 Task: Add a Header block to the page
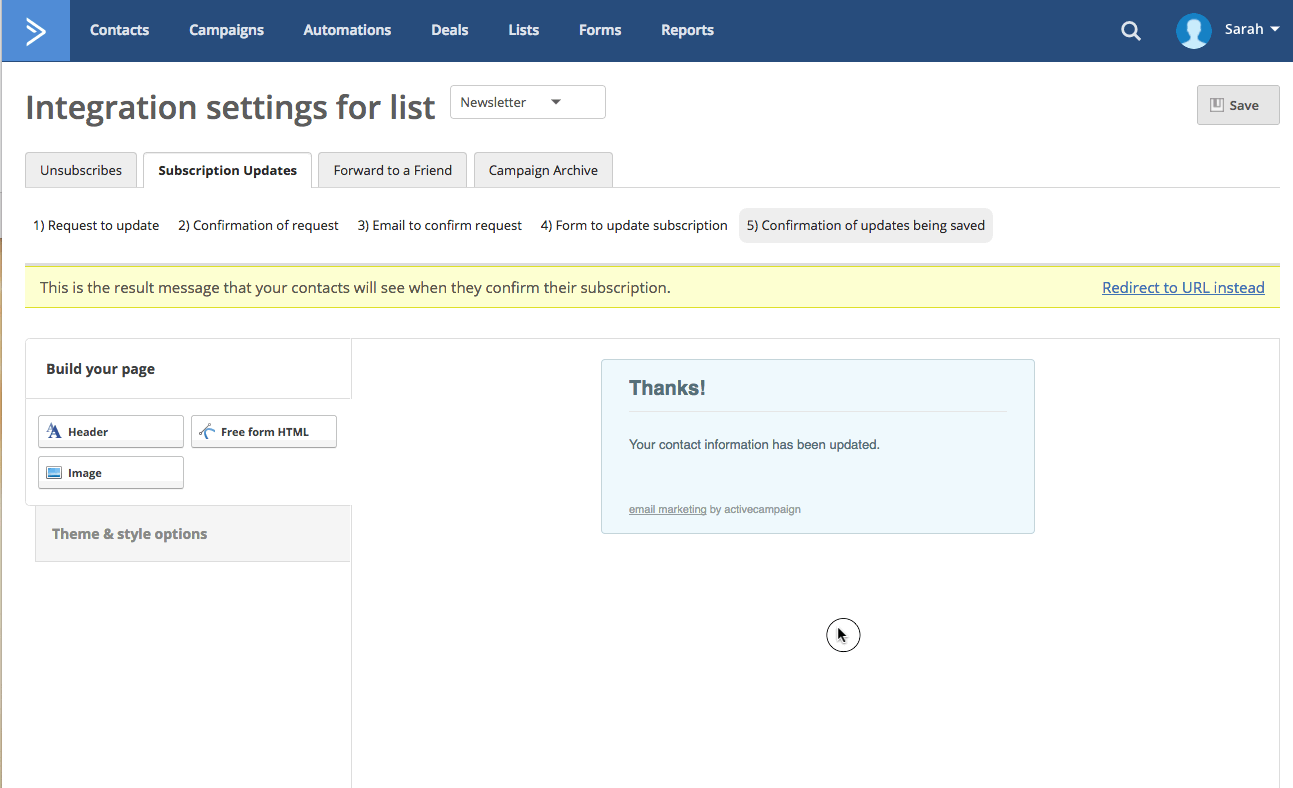point(110,431)
